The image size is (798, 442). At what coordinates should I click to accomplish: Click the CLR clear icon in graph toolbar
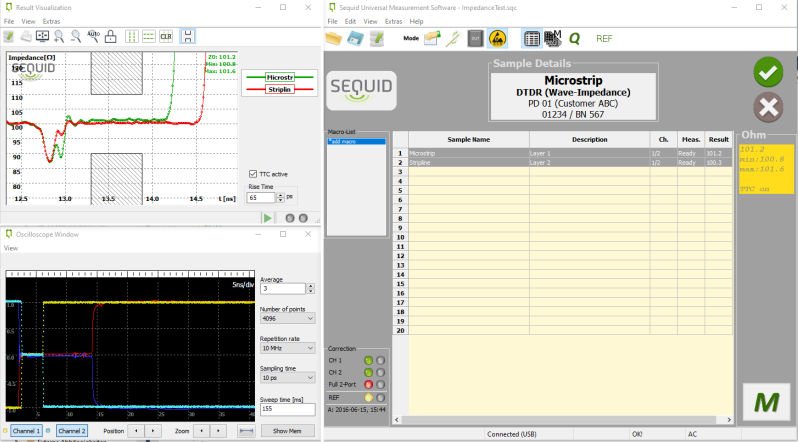(166, 37)
